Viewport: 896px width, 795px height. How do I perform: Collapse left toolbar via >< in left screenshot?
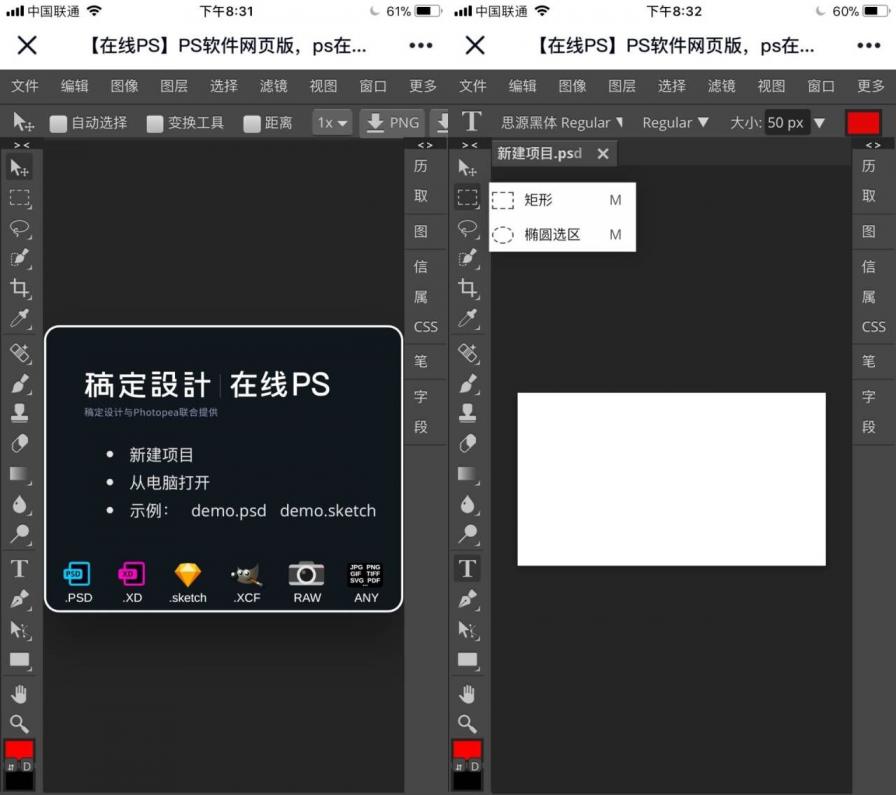(21, 145)
